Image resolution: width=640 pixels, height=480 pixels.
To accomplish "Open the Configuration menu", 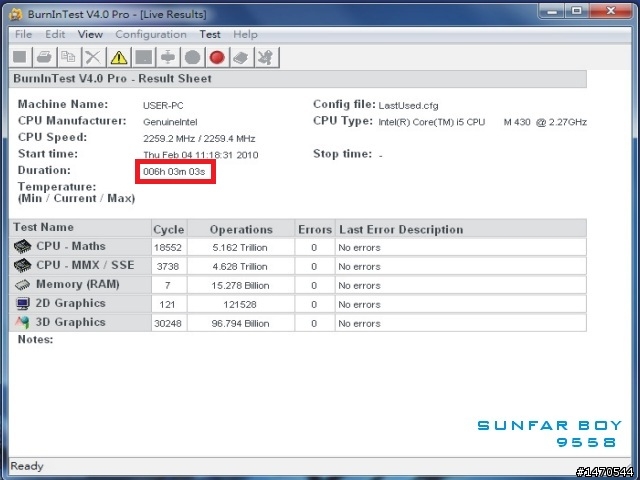I will tap(151, 34).
